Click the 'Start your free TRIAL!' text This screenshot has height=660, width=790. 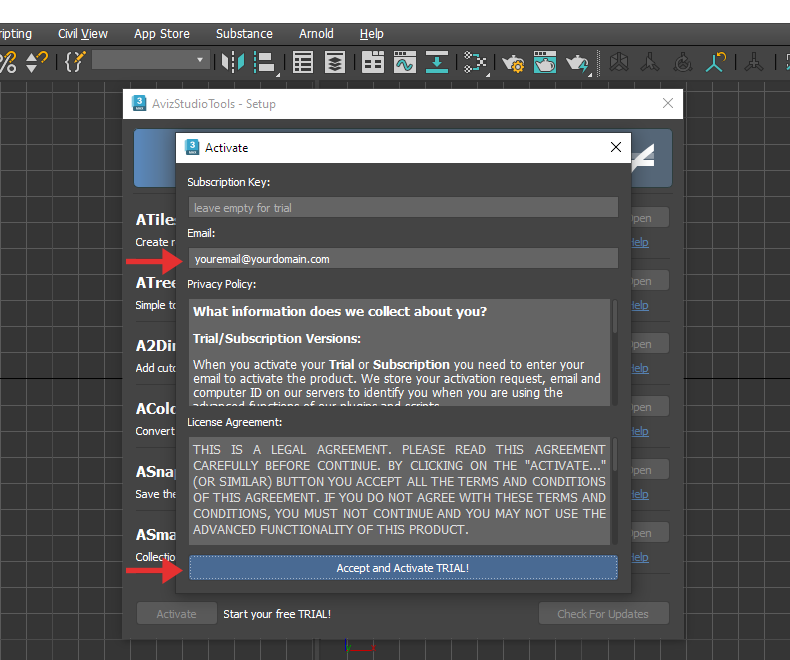[277, 614]
